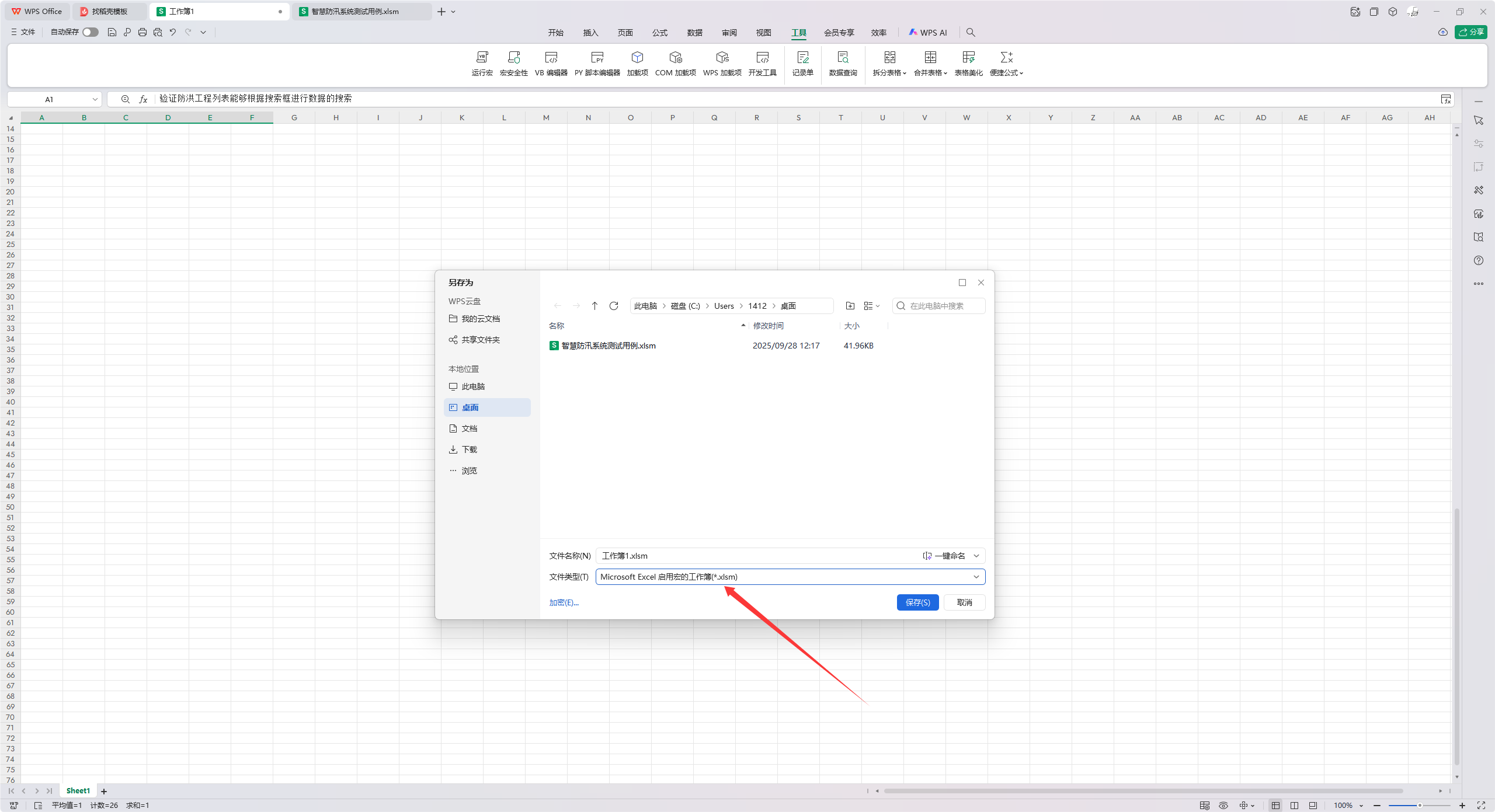This screenshot has height=812, width=1495.
Task: Click the zoom slider in status bar
Action: (1419, 806)
